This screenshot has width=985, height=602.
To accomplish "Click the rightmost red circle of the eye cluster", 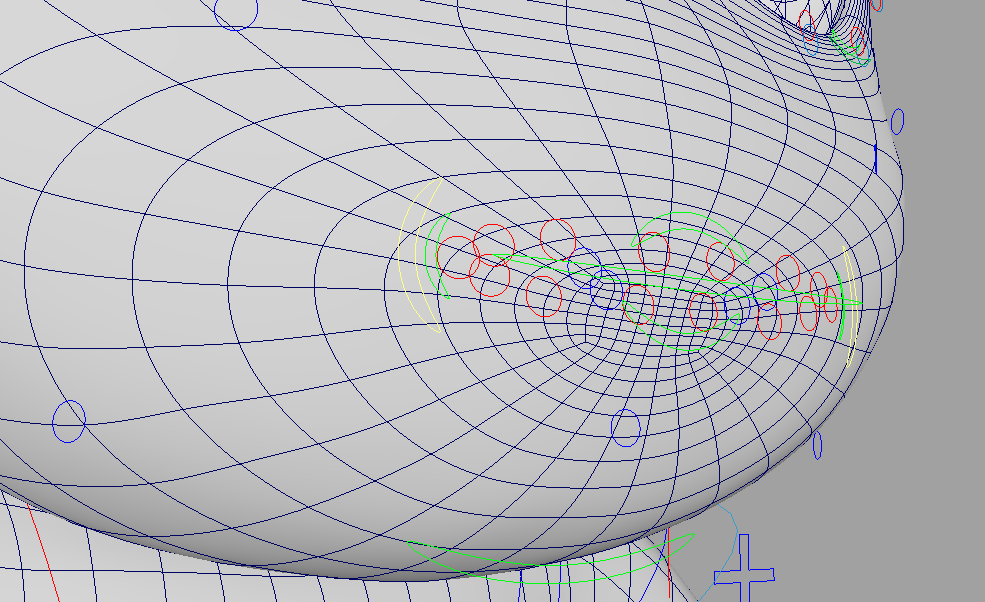I will tap(830, 304).
